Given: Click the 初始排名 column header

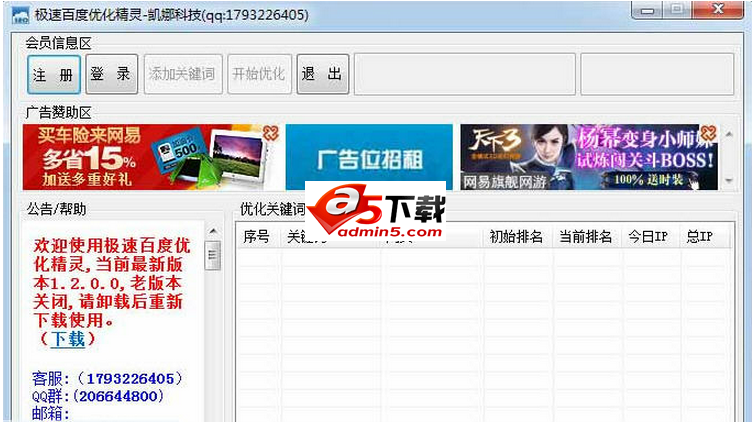Looking at the screenshot, I should tap(517, 236).
